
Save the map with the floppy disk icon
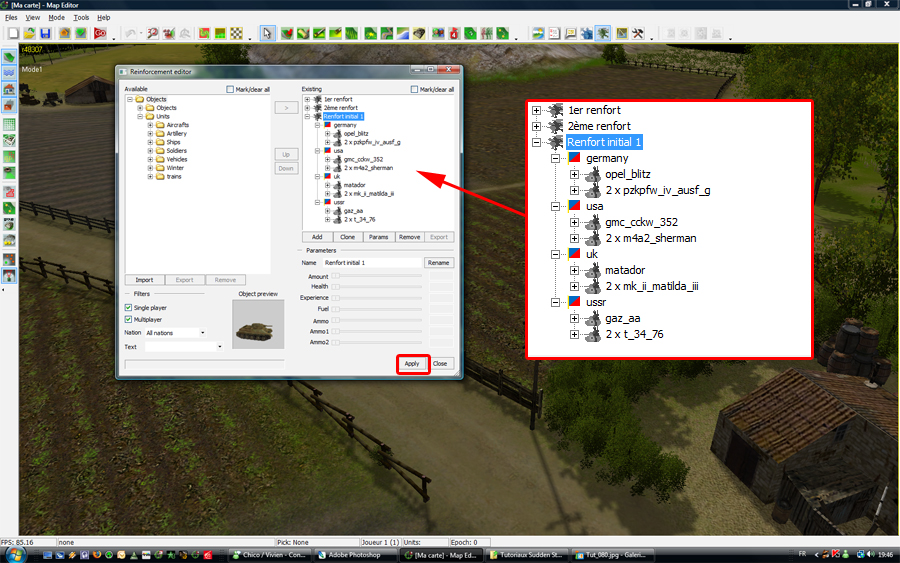45,33
